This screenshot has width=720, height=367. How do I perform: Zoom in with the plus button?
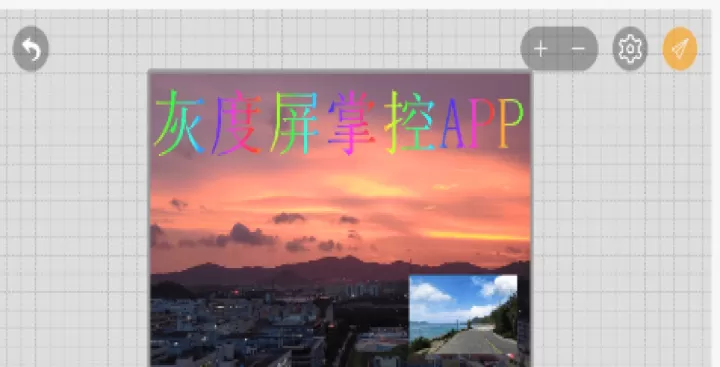point(540,49)
